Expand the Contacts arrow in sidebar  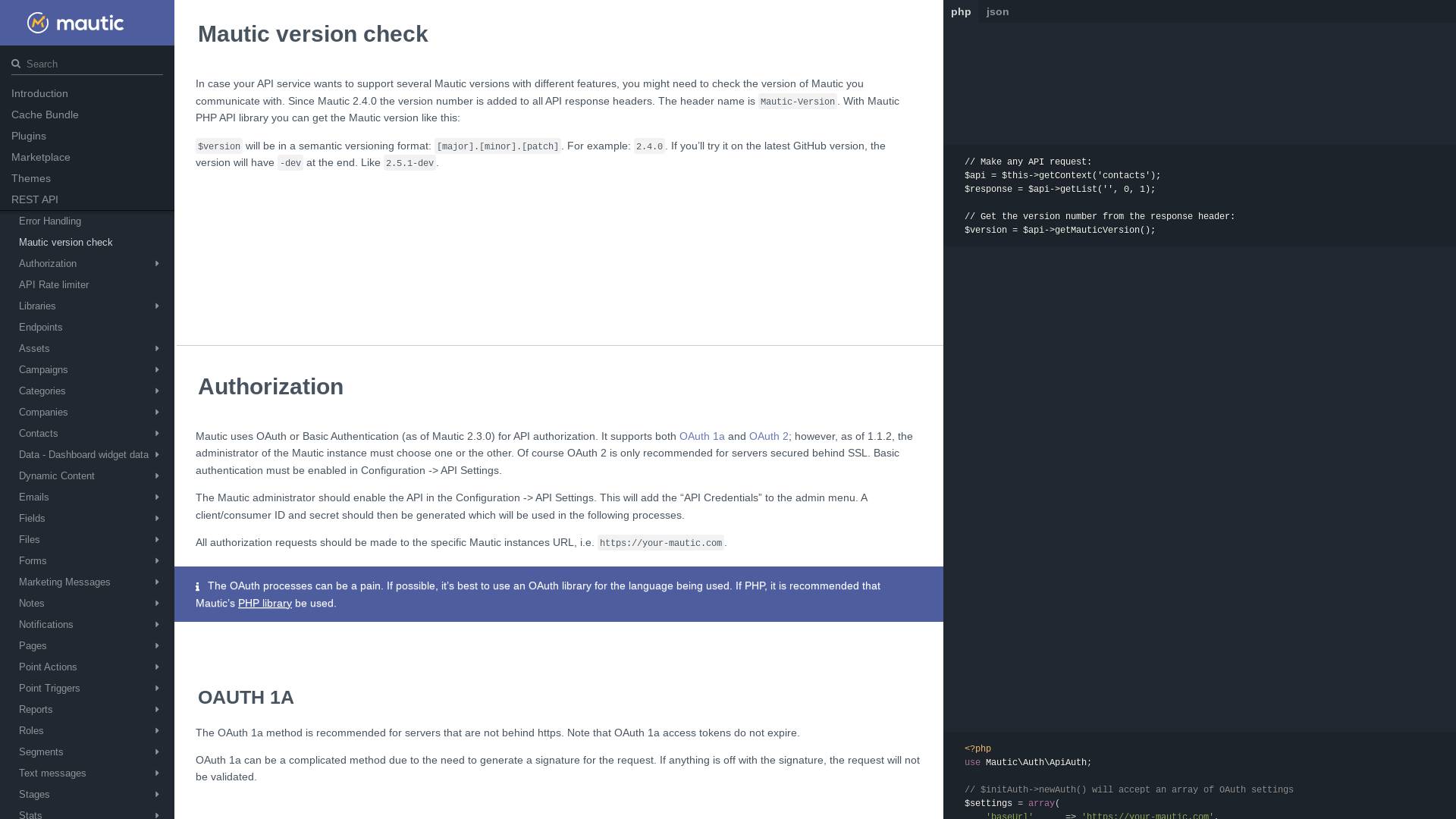(x=157, y=434)
